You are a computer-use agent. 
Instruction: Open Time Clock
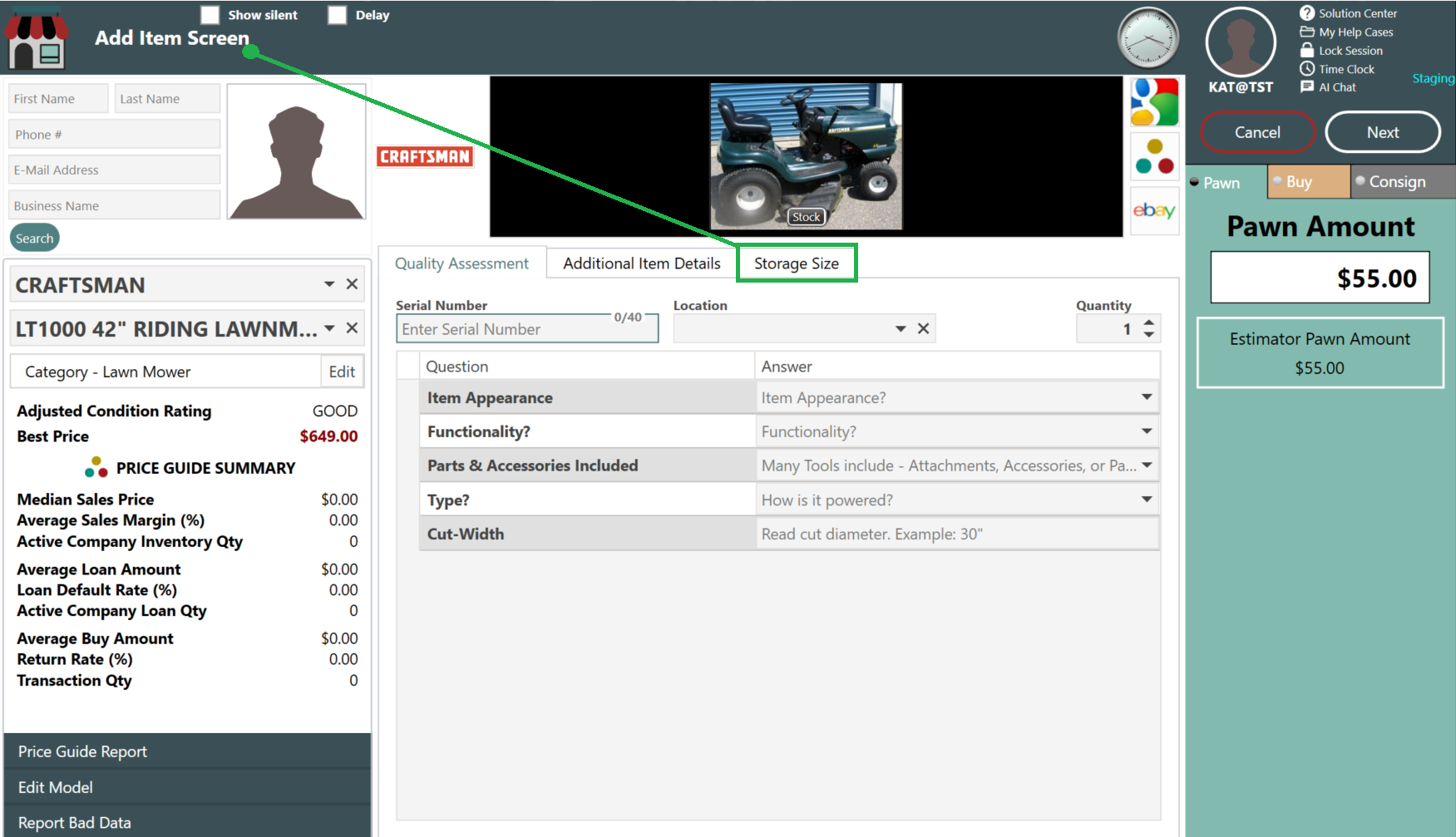tap(1338, 69)
